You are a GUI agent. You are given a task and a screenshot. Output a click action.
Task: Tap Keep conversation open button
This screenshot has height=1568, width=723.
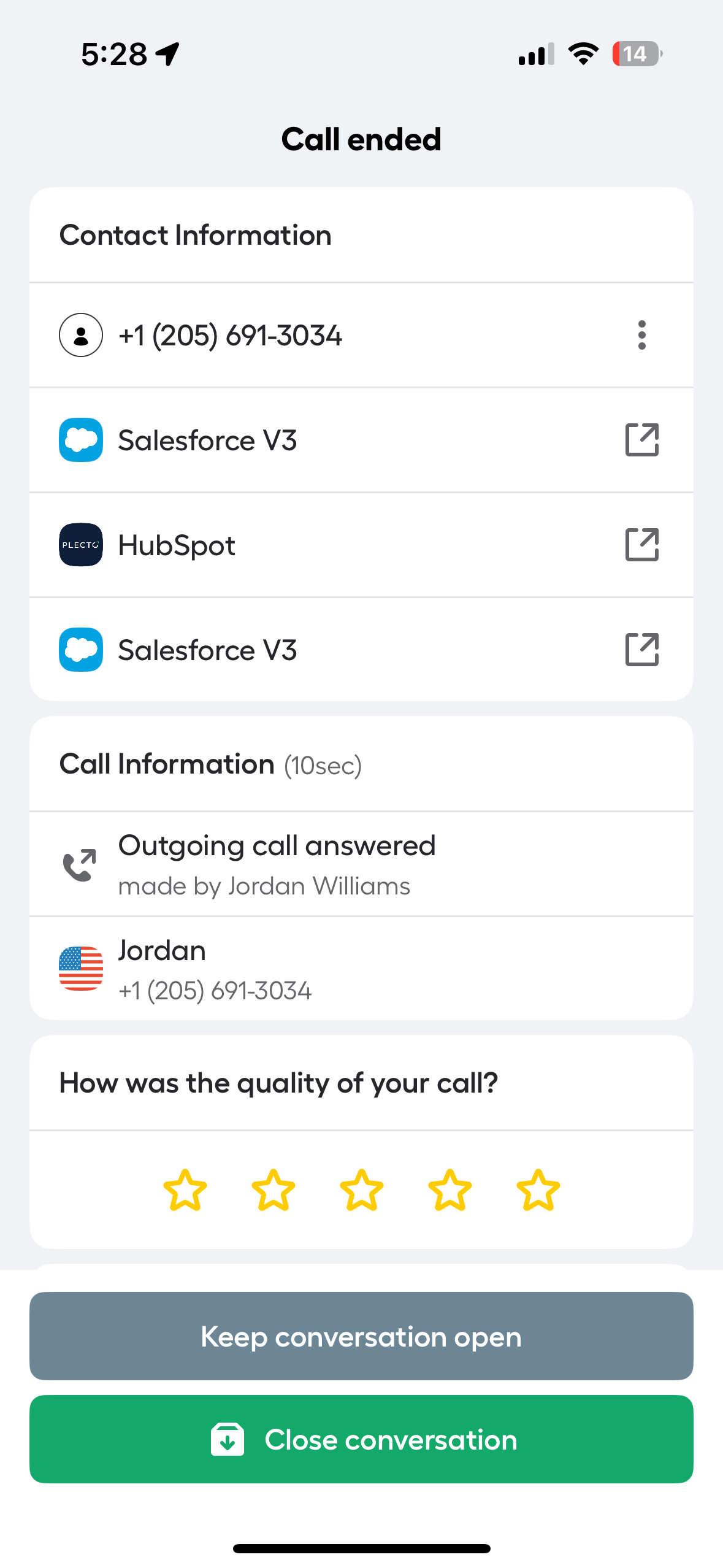click(361, 1336)
